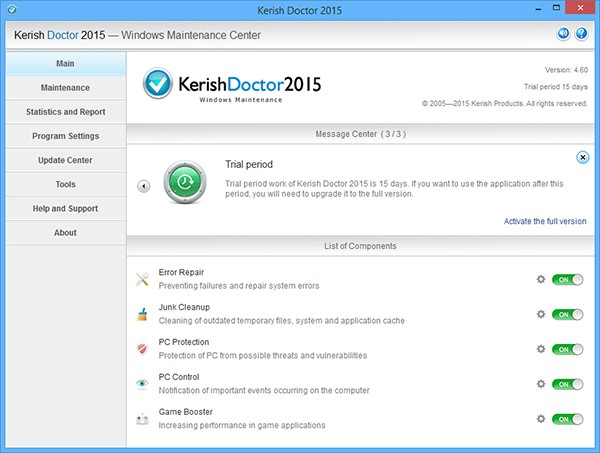Go to previous message using left arrow
The width and height of the screenshot is (600, 453).
coord(144,186)
